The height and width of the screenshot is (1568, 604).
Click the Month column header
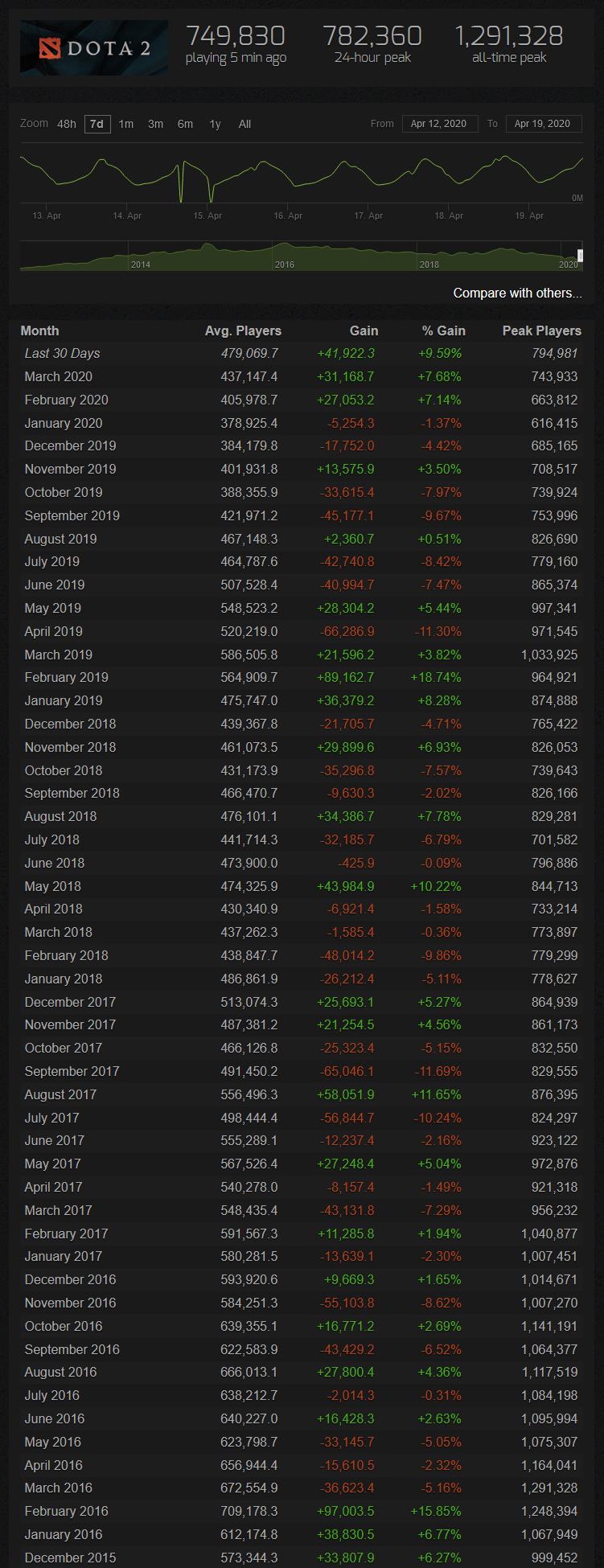pos(39,330)
